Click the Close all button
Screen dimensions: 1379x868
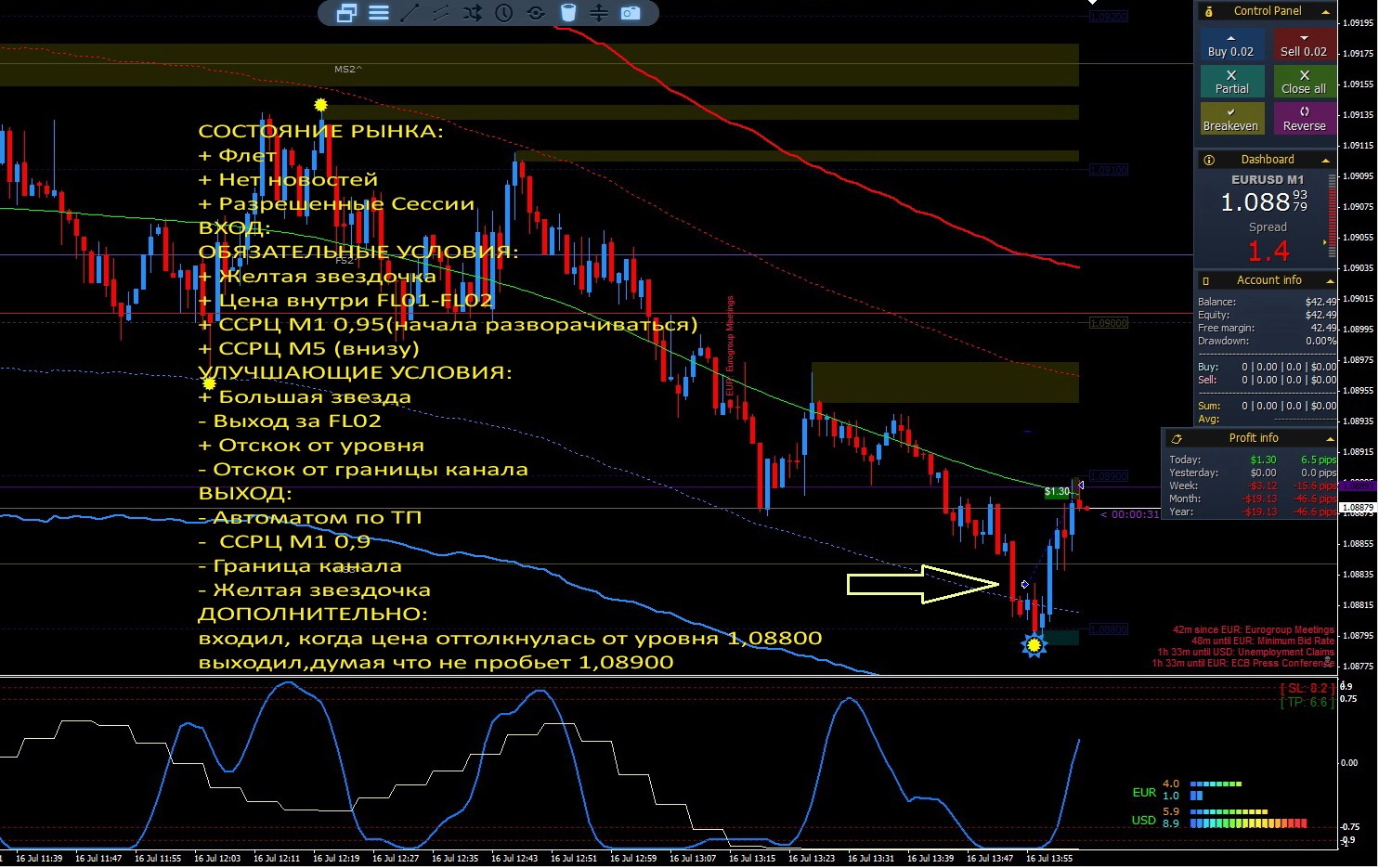click(1304, 82)
